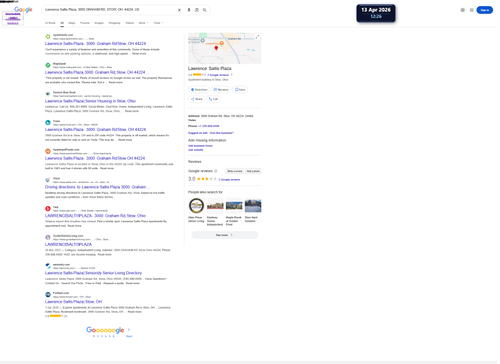Sign in to a Google account
This screenshot has height=364, width=500.
[484, 10]
